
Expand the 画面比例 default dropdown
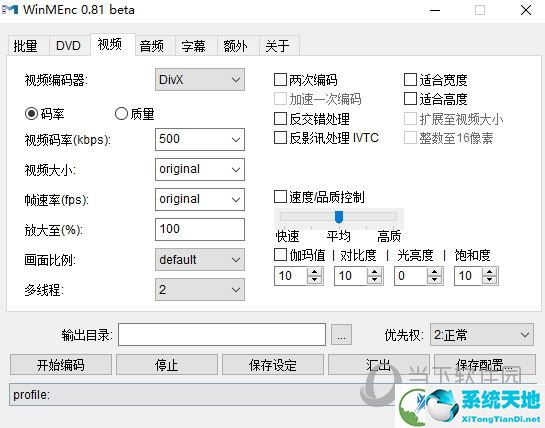tap(200, 259)
